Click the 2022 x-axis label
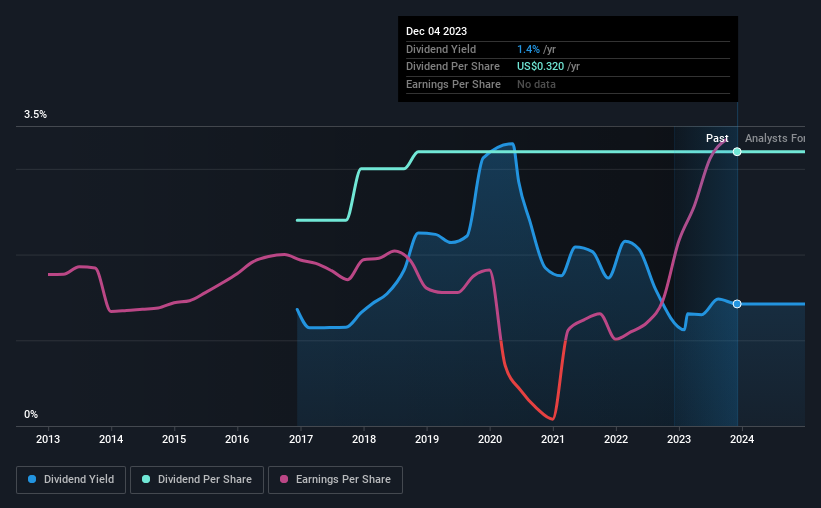The width and height of the screenshot is (821, 508). click(616, 439)
